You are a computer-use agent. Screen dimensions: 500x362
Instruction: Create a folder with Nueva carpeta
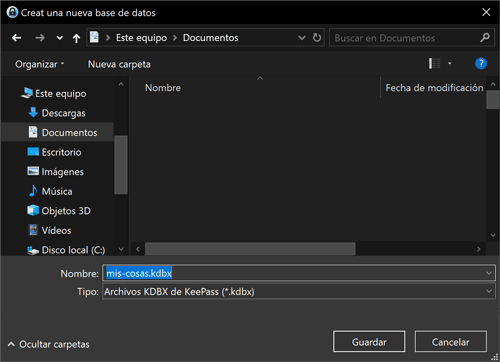pos(119,64)
